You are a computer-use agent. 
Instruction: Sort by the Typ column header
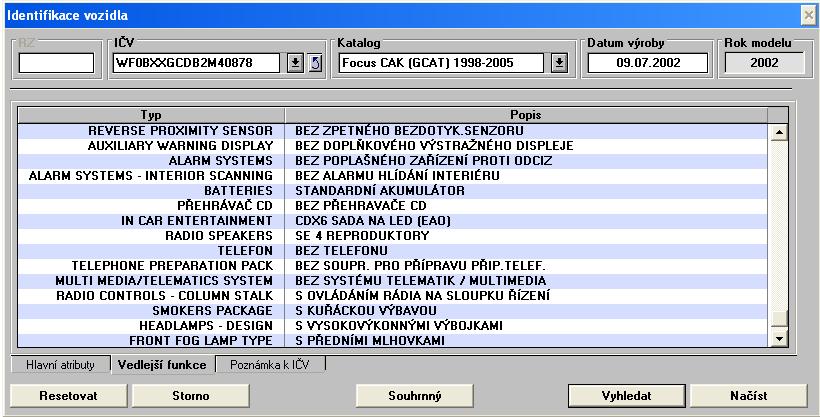pos(151,115)
